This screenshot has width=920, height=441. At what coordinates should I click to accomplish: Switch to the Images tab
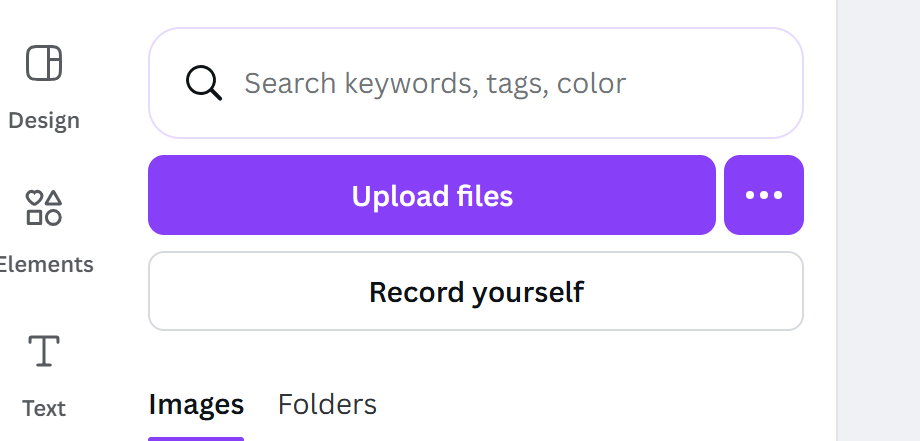point(196,404)
